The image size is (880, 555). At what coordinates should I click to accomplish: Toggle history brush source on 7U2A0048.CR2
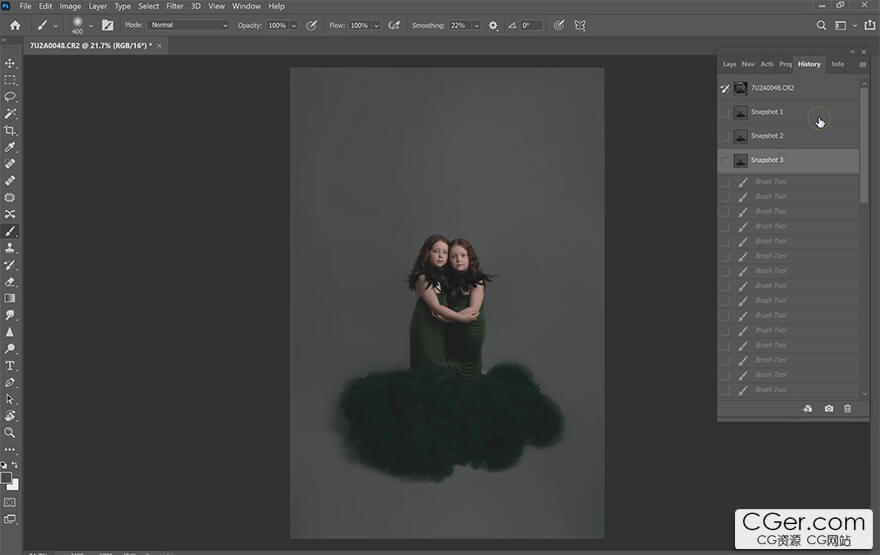tap(725, 88)
